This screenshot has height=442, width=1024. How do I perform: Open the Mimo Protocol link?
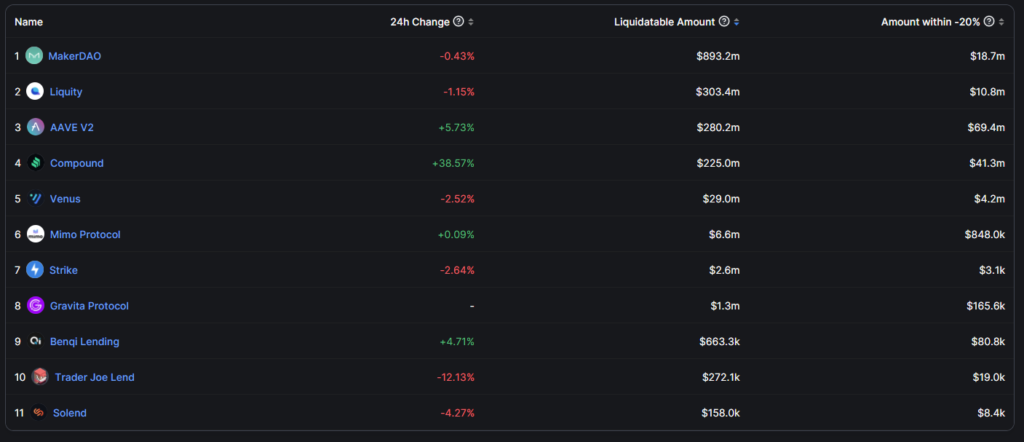click(85, 234)
